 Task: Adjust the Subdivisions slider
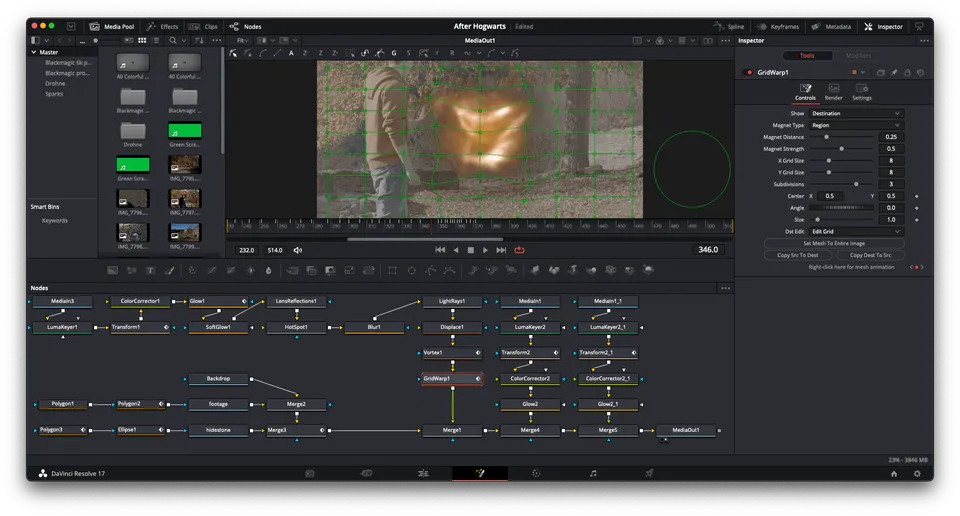point(842,184)
